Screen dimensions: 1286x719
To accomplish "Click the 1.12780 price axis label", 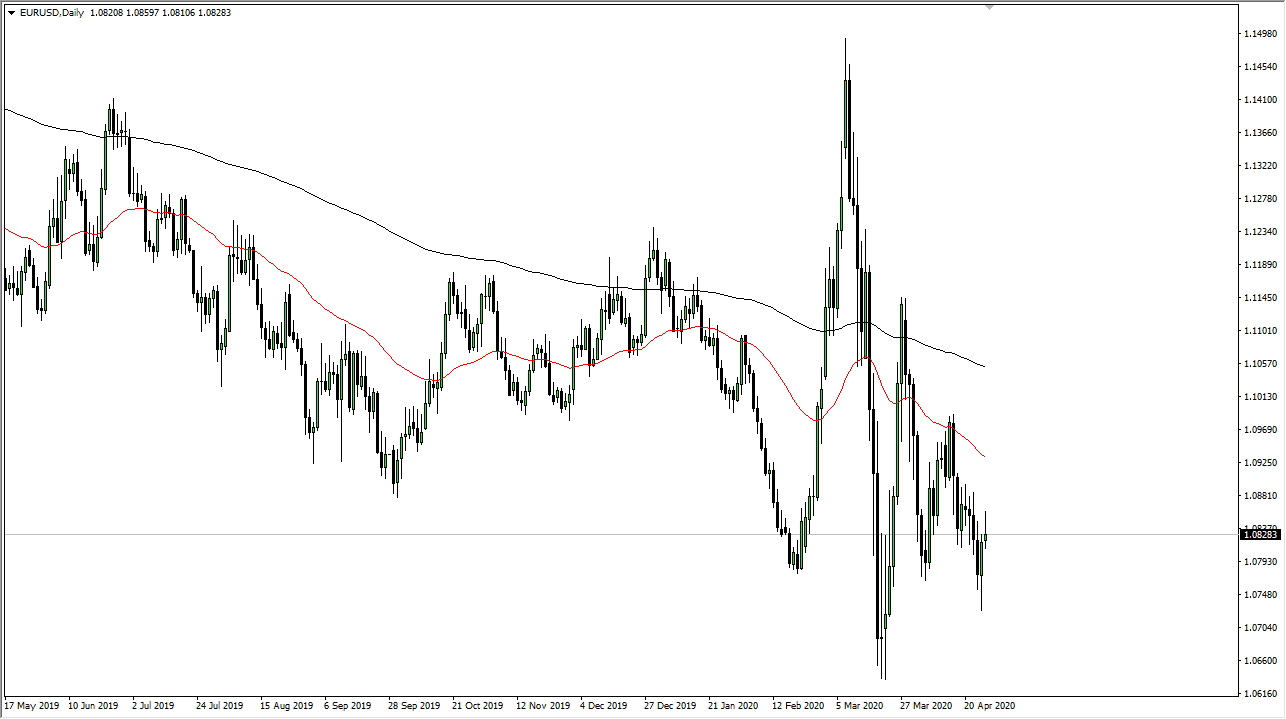I will pos(1261,199).
